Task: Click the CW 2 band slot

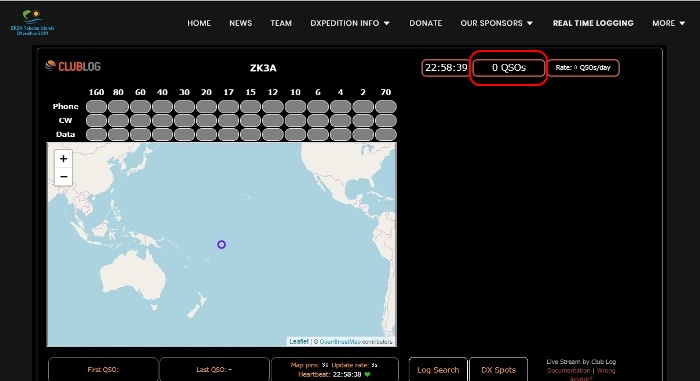Action: pos(363,121)
